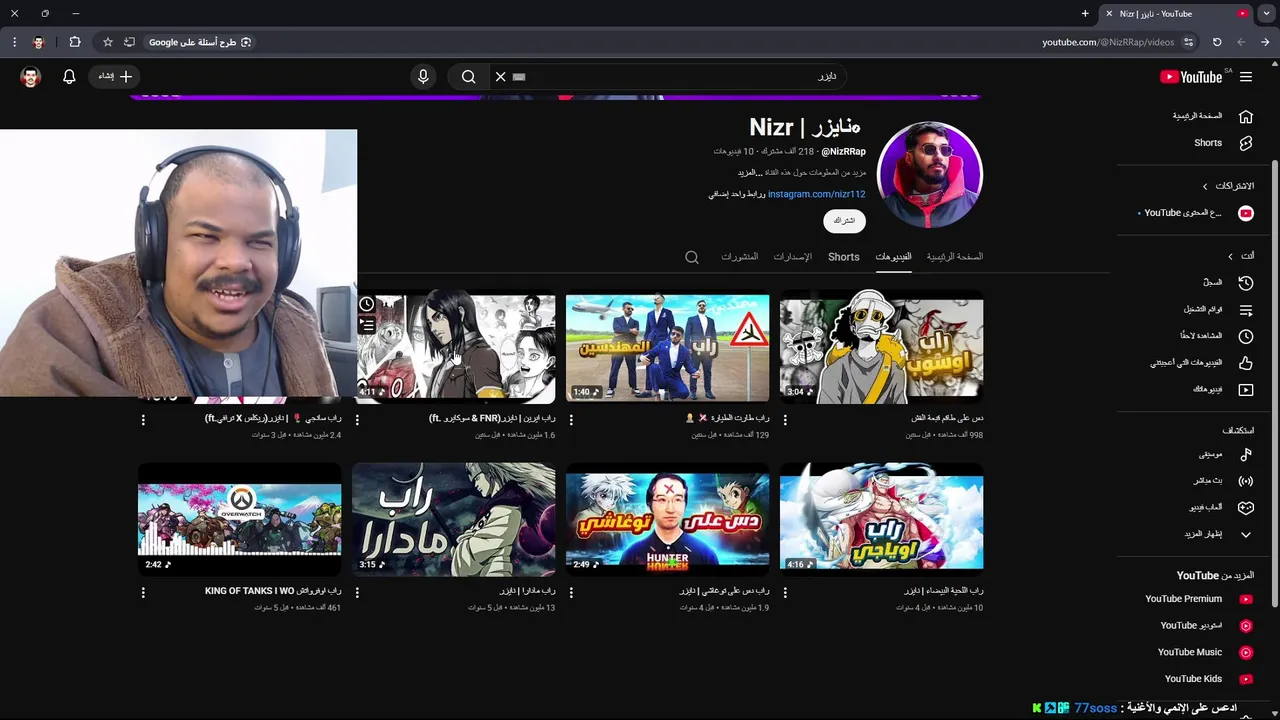Open the History clock-arrow icon in the sidebar
Screen dimensions: 1280x720
coord(1246,283)
